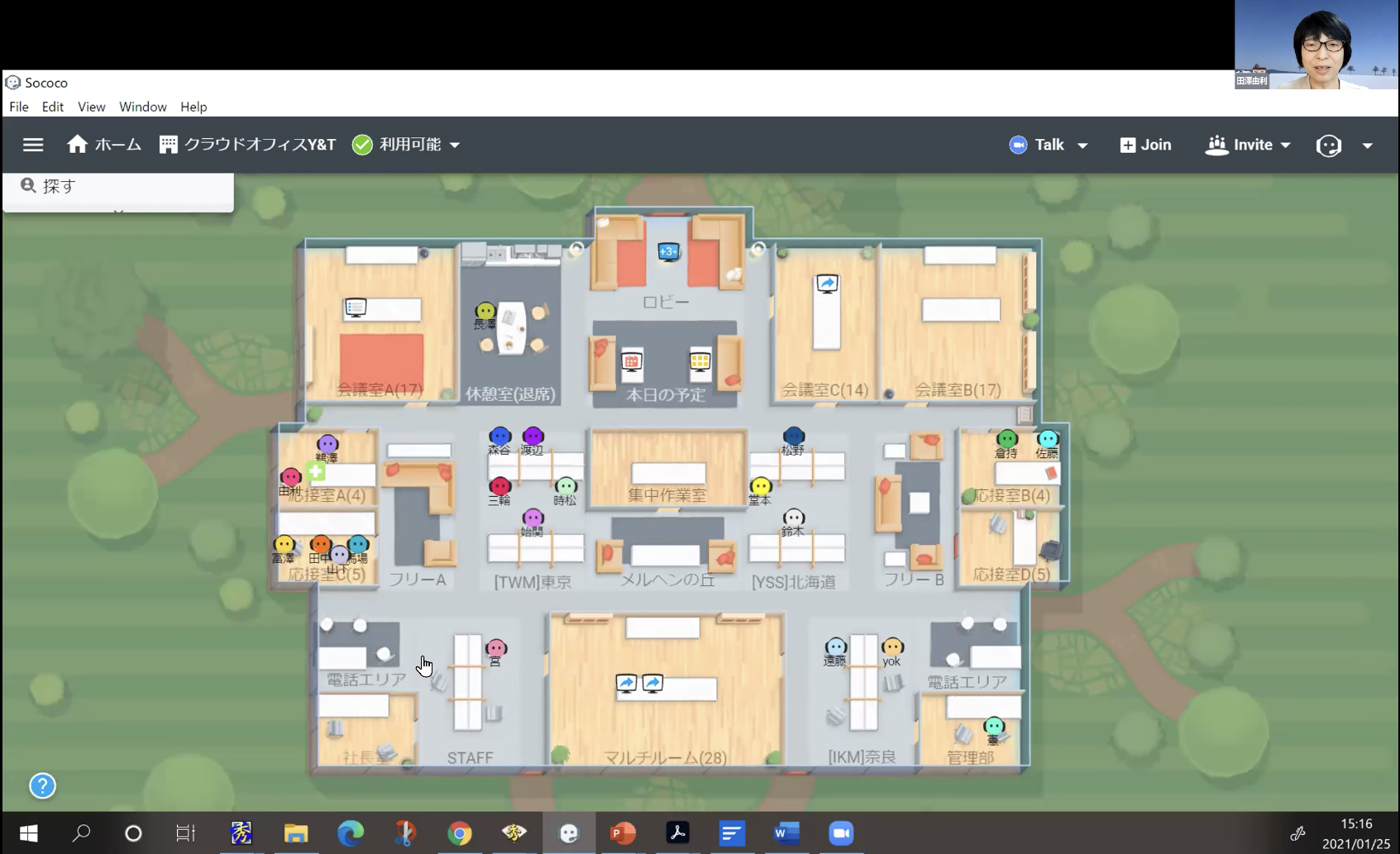Select the 馬場 blue avatar in 応接室C

click(x=358, y=545)
